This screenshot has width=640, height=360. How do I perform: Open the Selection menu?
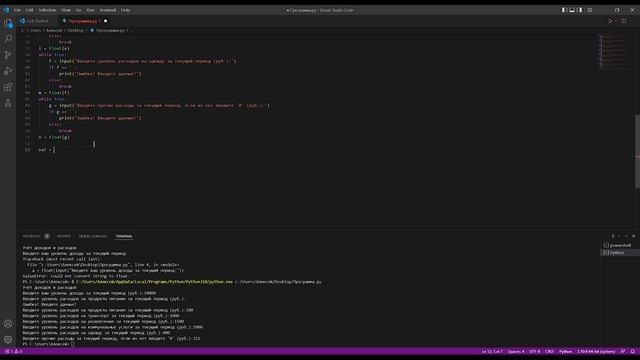coord(47,10)
